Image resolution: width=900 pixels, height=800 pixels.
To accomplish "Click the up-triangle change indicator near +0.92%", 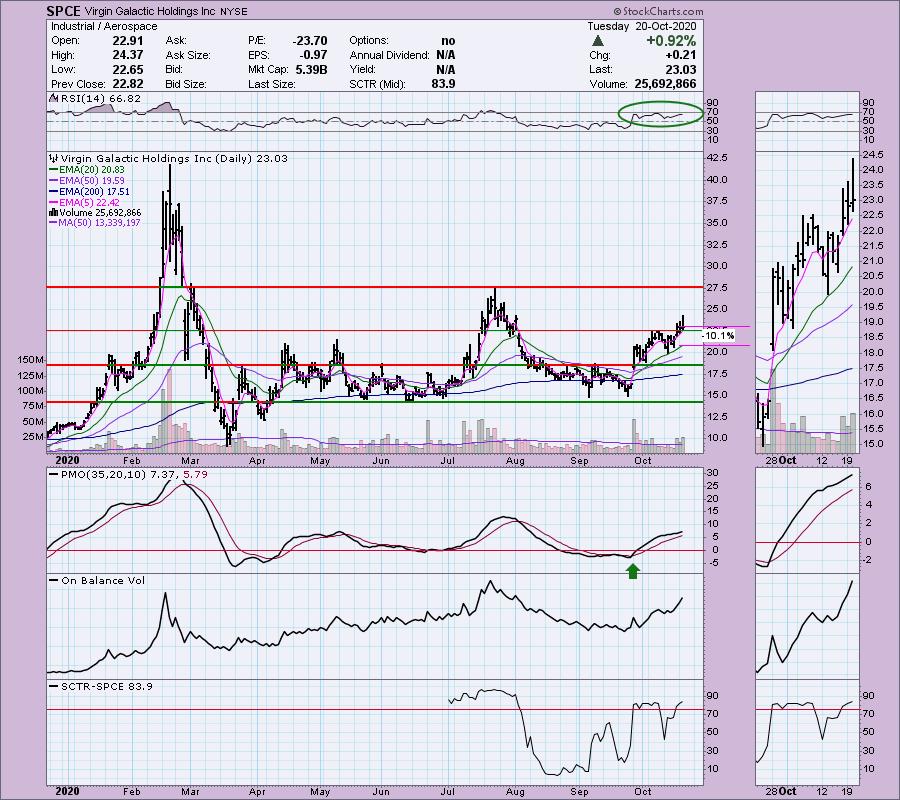I will (598, 41).
